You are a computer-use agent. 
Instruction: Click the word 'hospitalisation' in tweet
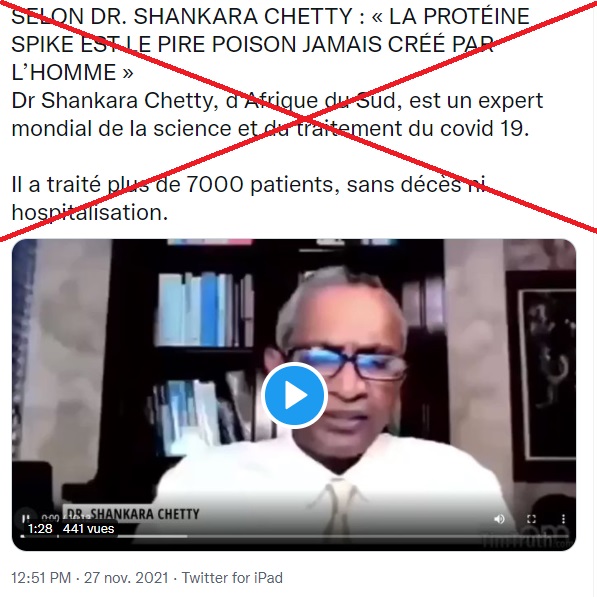(90, 212)
